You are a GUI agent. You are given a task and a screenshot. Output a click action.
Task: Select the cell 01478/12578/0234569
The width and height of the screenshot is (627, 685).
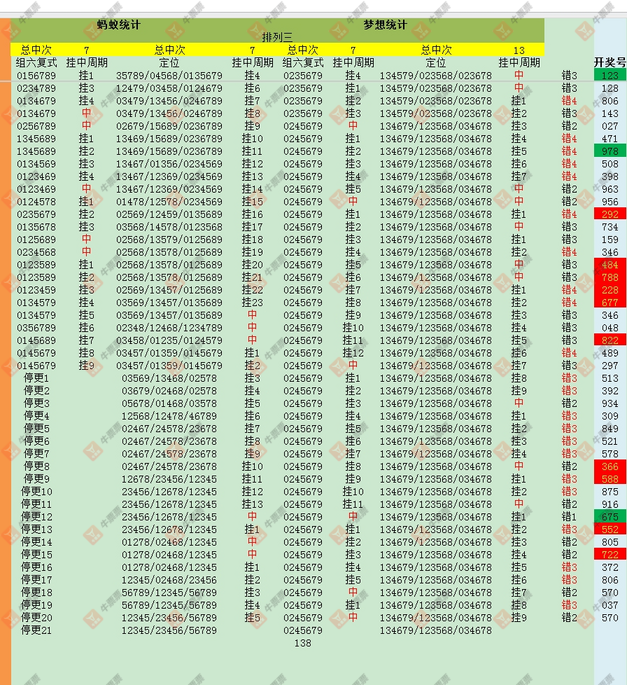(169, 202)
